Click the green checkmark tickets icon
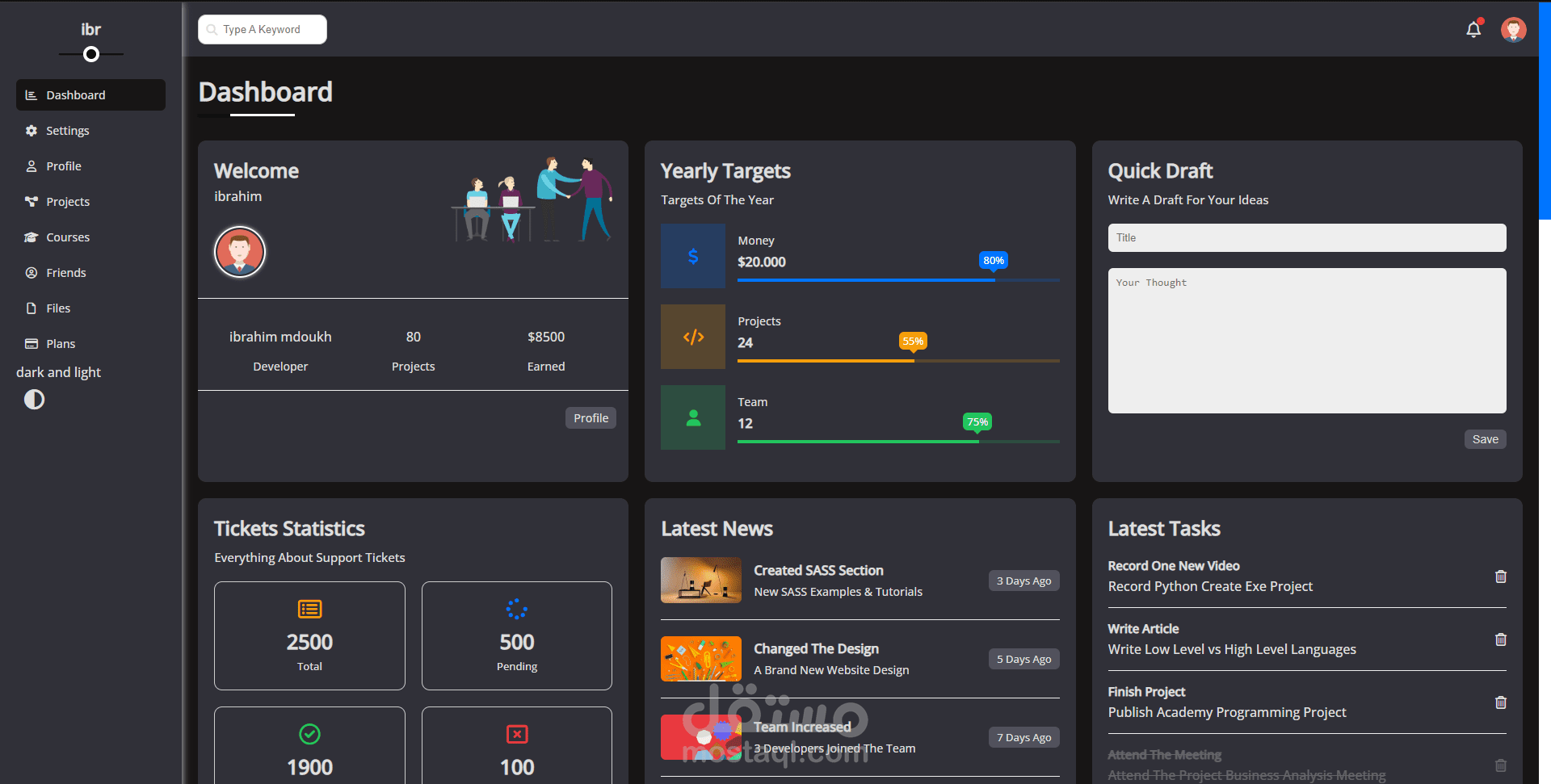Viewport: 1551px width, 784px height. pyautogui.click(x=309, y=734)
